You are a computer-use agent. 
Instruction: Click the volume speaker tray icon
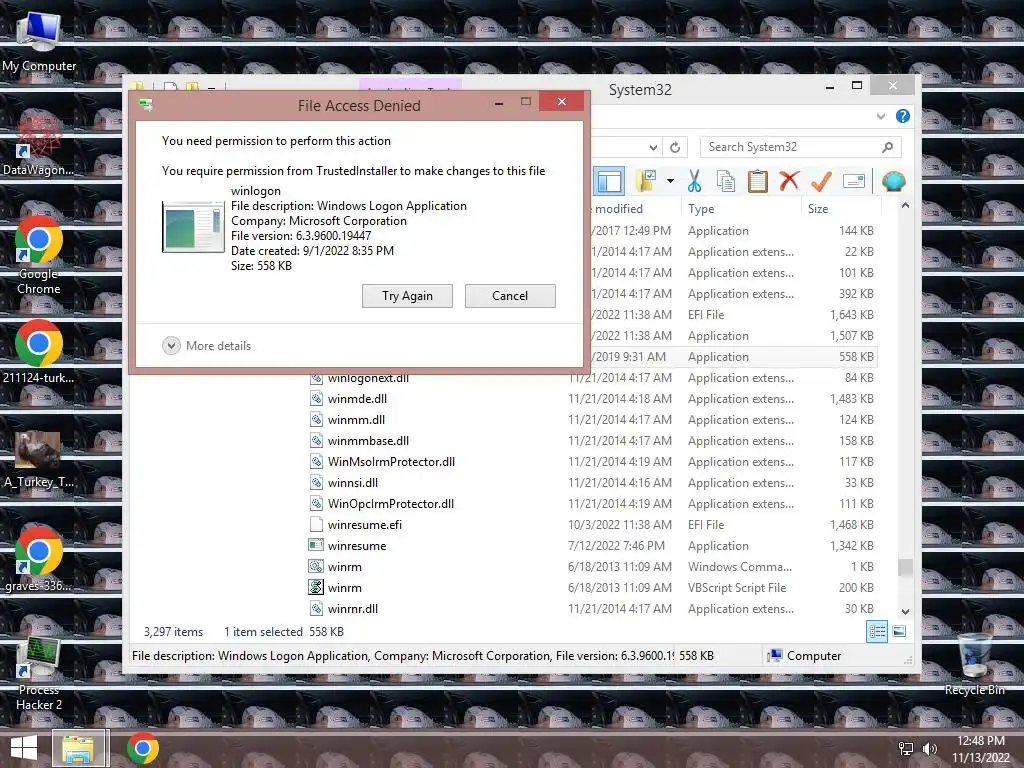[929, 748]
